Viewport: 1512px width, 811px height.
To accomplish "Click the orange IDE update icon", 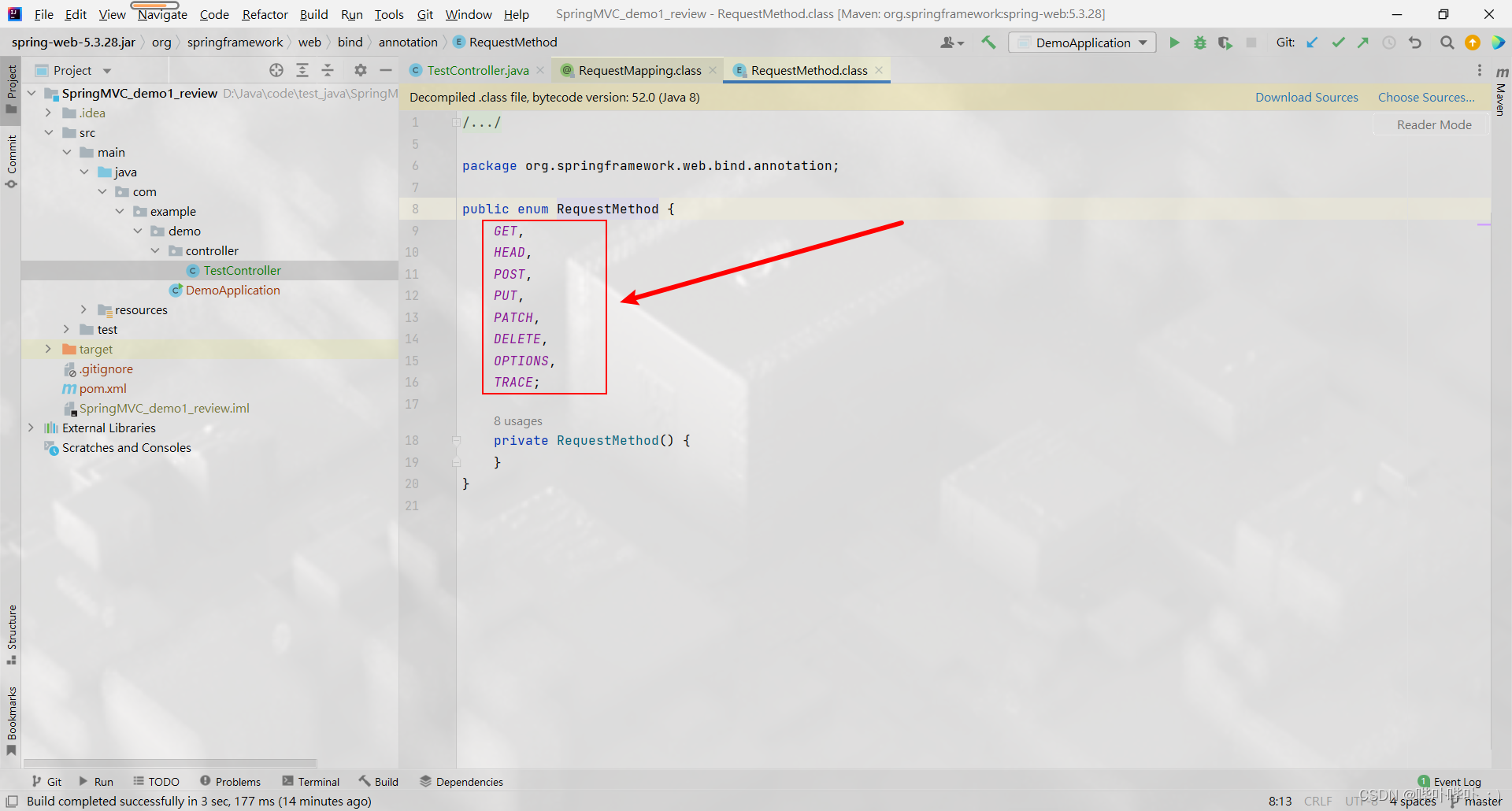I will pos(1472,43).
